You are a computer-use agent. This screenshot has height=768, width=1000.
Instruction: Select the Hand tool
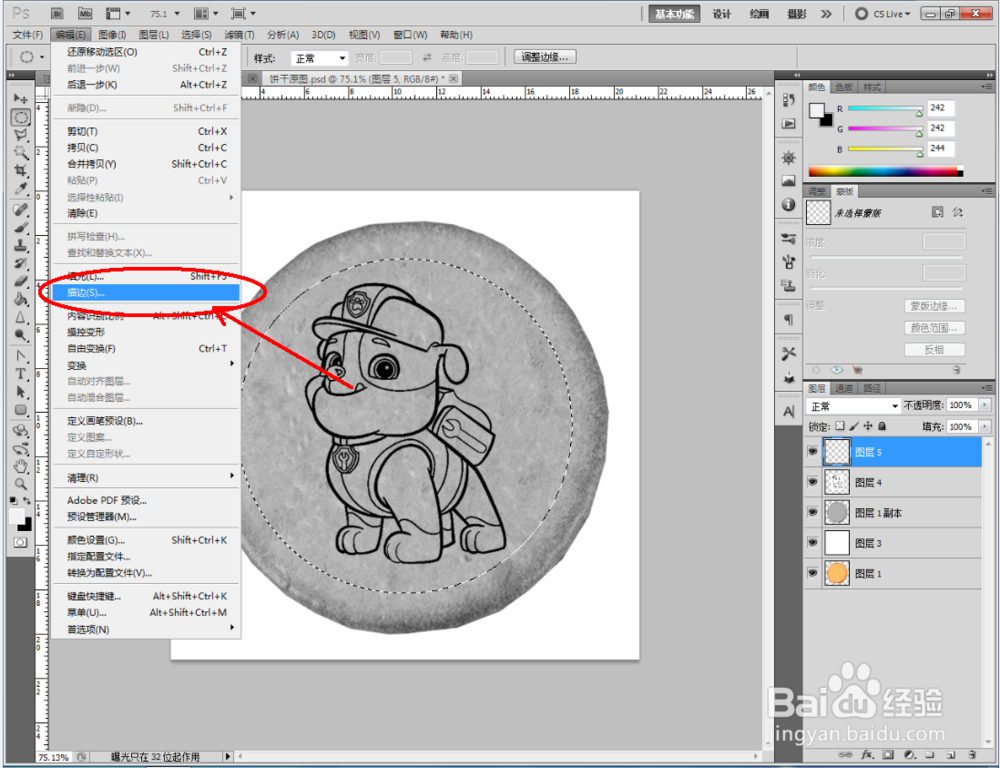click(20, 466)
